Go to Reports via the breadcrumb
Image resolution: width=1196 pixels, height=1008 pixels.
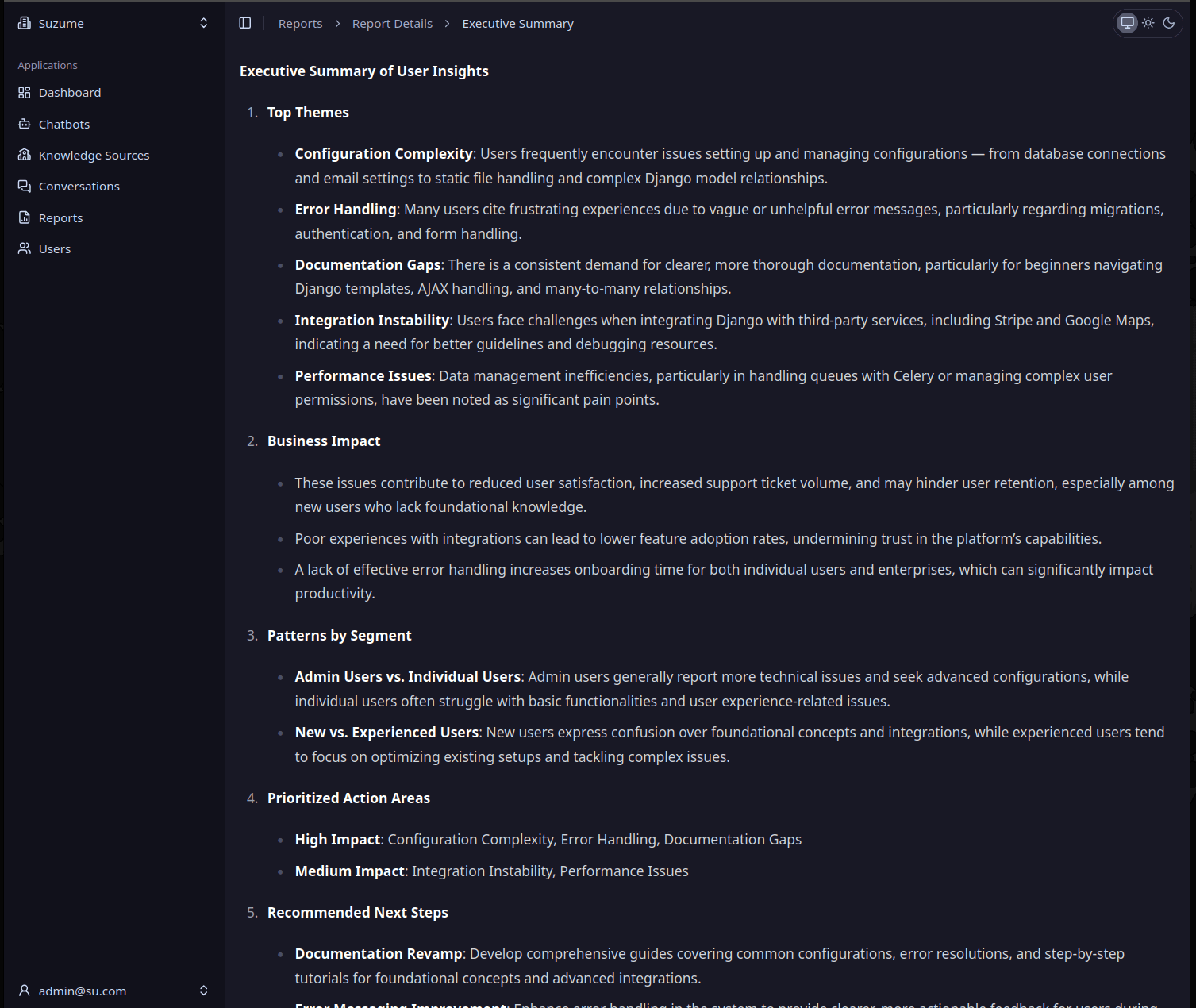(300, 23)
